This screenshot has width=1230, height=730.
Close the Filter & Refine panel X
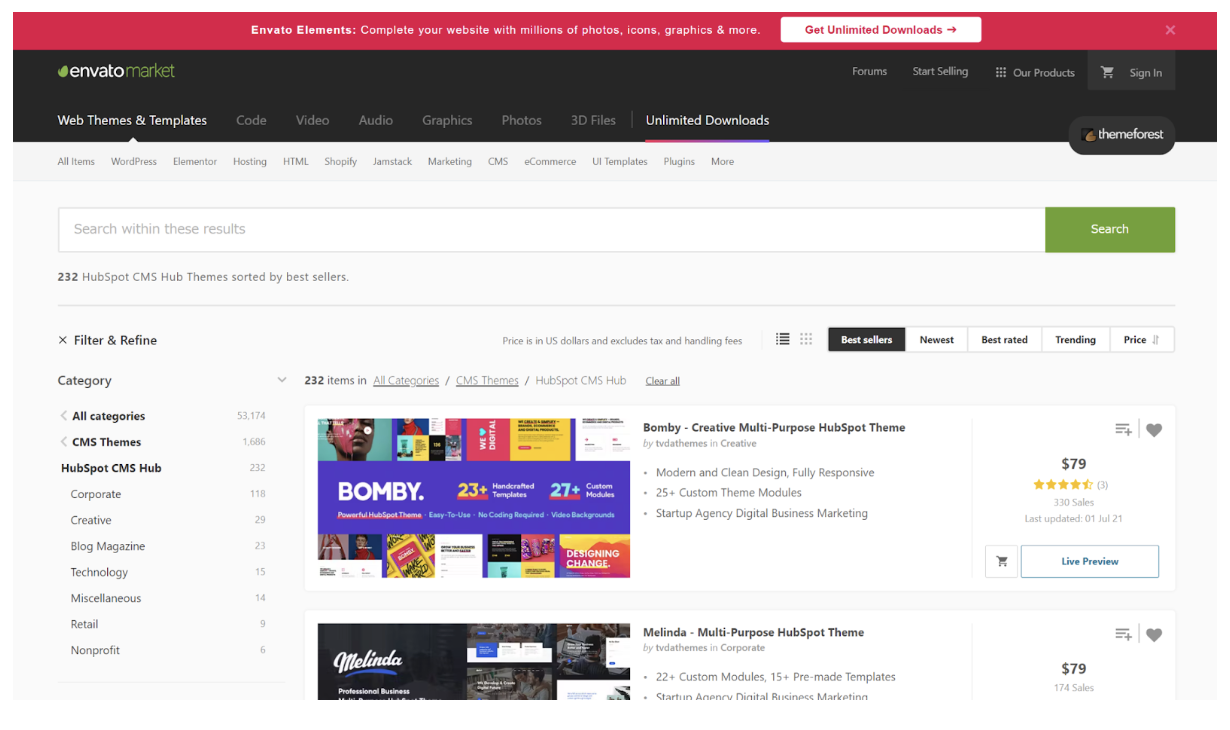(x=63, y=340)
